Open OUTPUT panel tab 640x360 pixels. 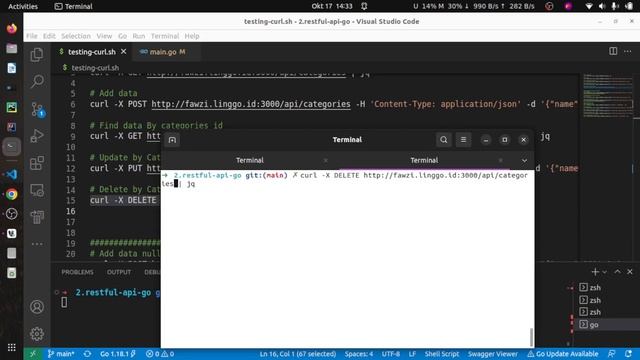[x=119, y=272]
